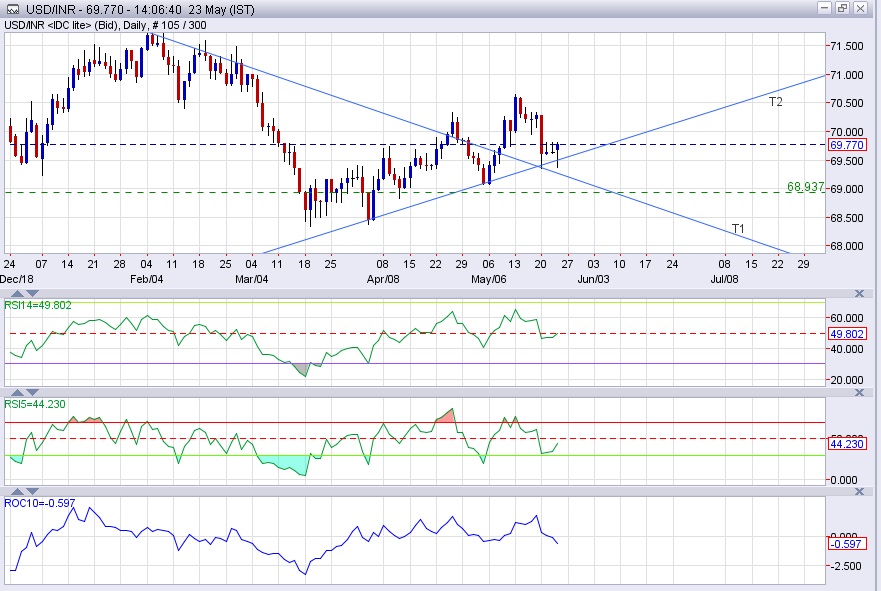Click the 49.802 value box on RSI14 axis

pyautogui.click(x=847, y=334)
